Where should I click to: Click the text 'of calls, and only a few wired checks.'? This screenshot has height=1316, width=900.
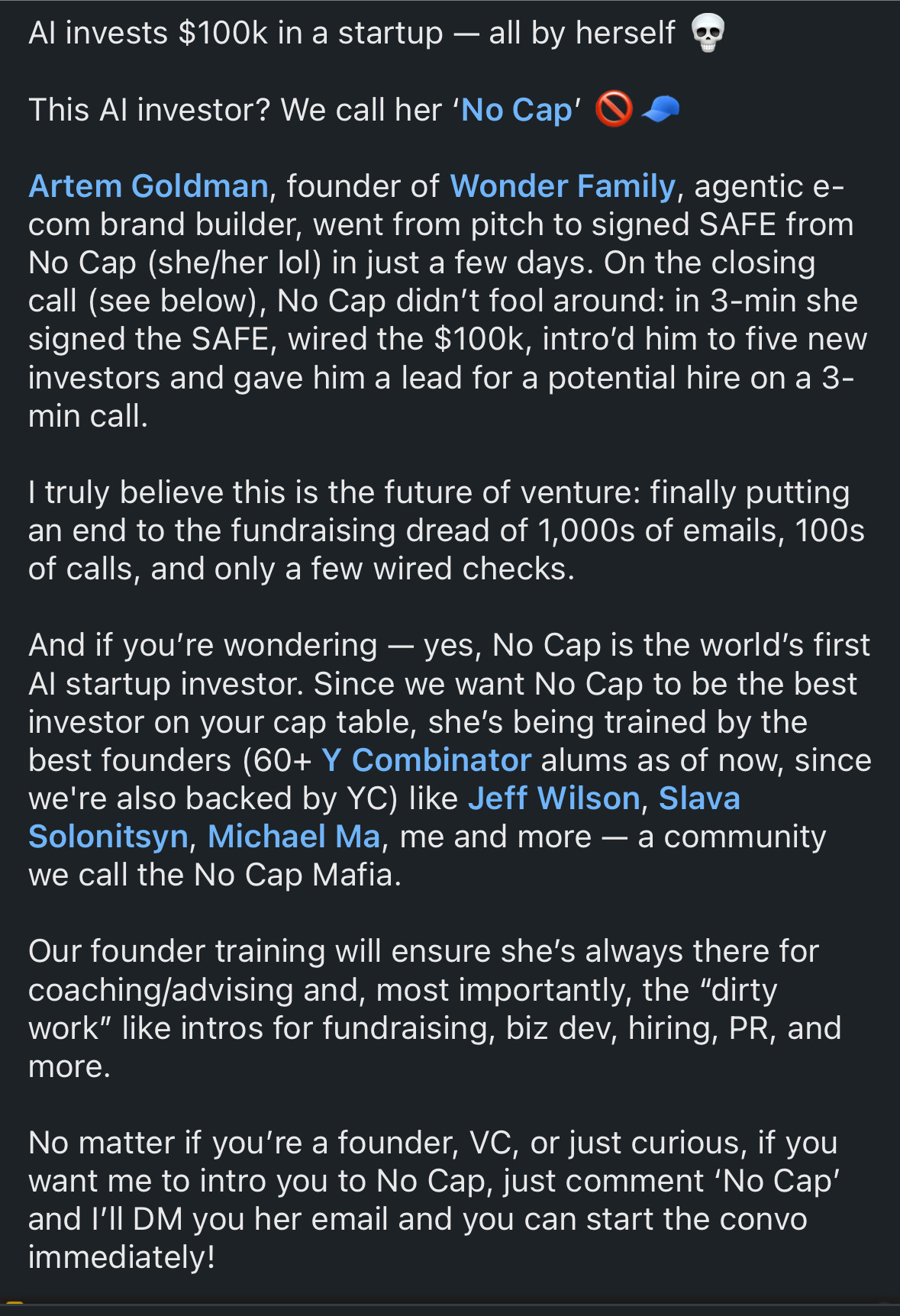click(302, 569)
